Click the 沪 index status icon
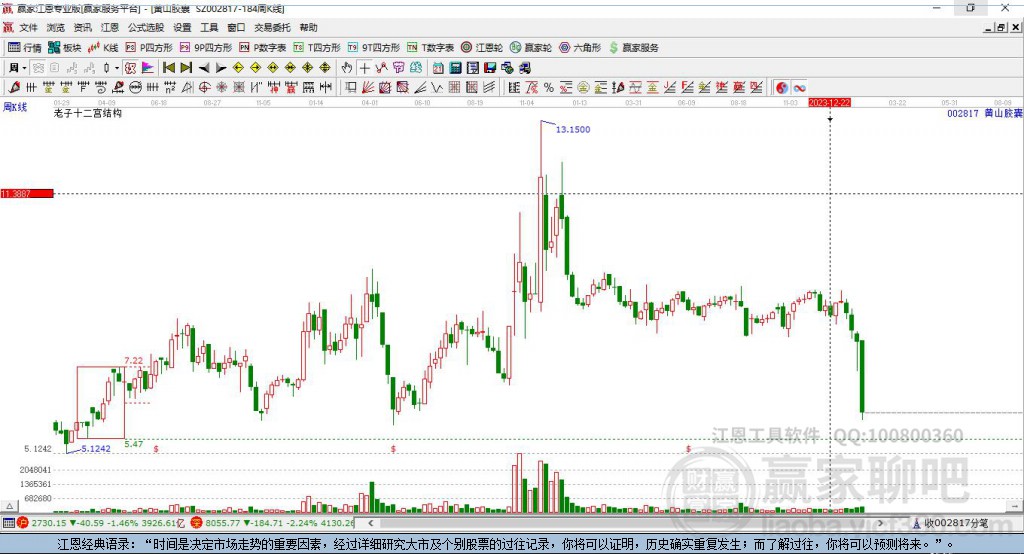Screen dimensions: 1024x554 (23, 523)
